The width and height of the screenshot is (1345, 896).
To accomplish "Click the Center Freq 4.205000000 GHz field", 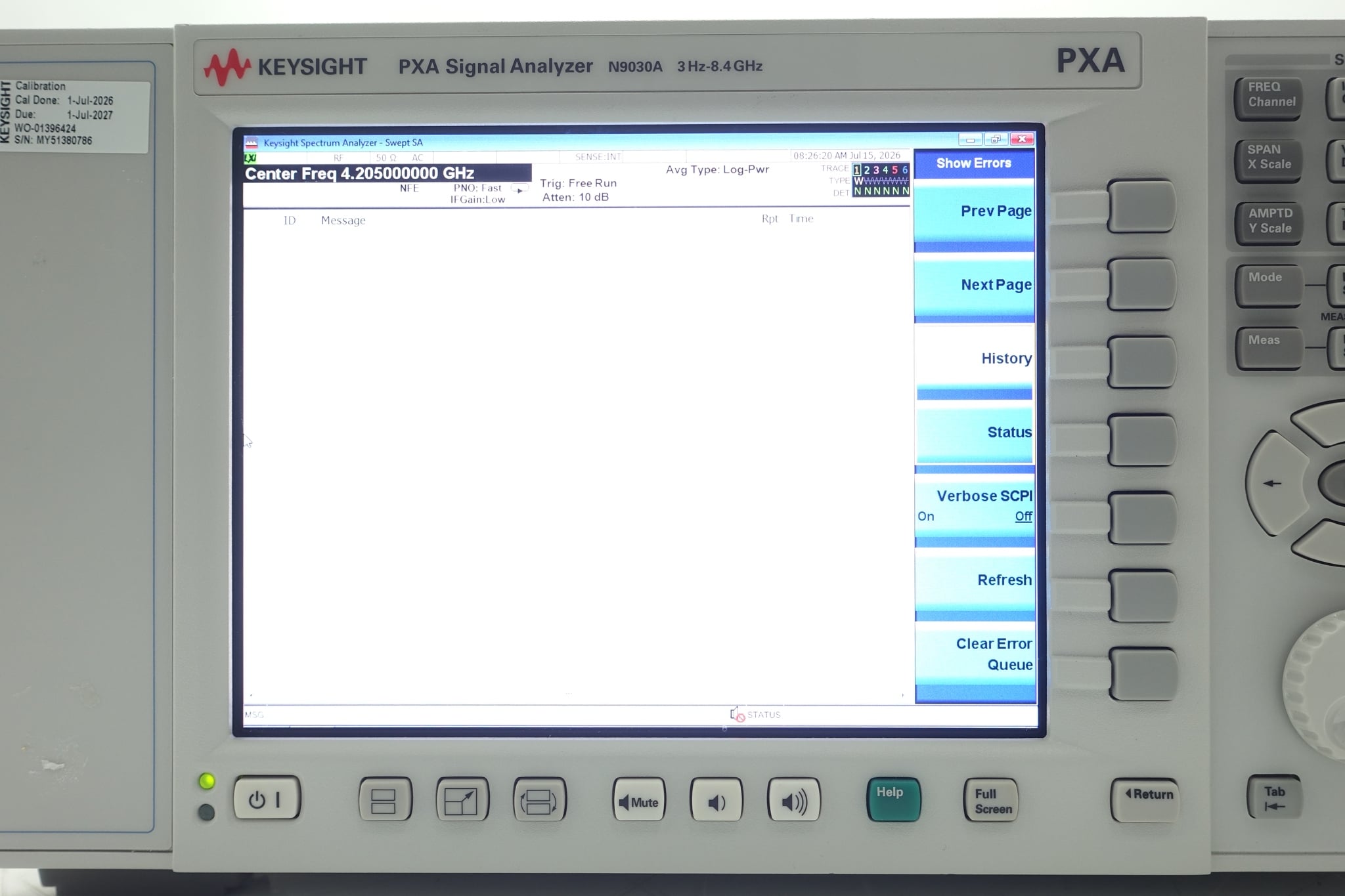I will (387, 173).
